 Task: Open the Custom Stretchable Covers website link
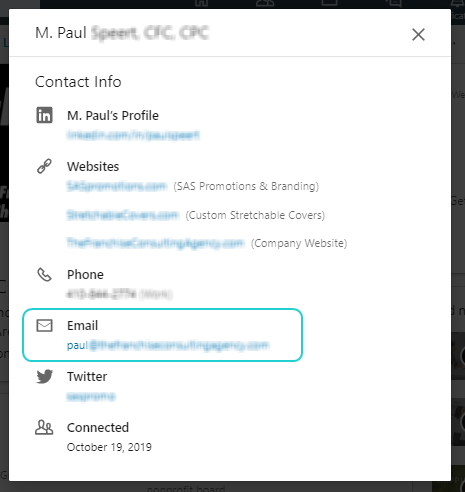click(123, 215)
